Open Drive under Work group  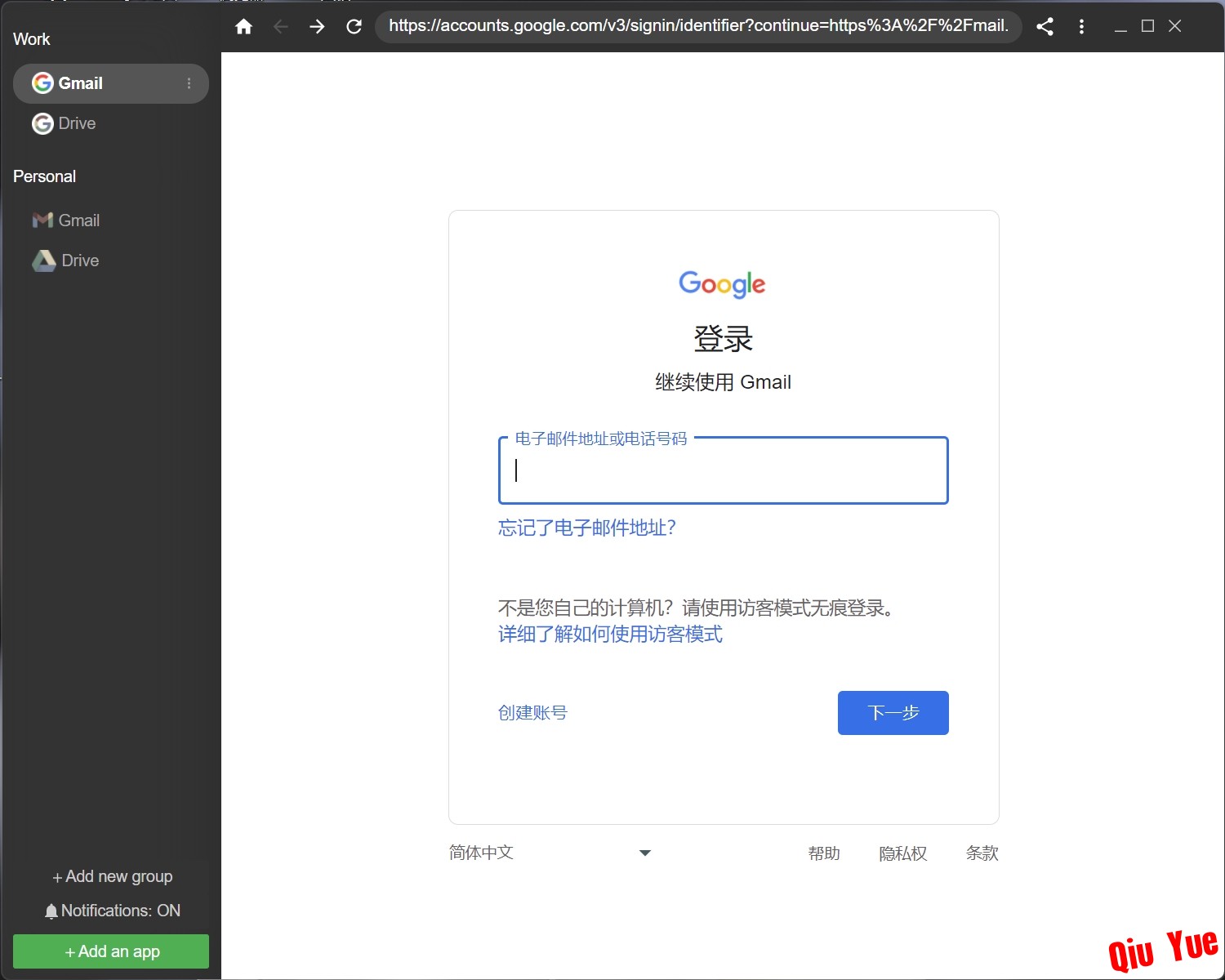pyautogui.click(x=111, y=123)
